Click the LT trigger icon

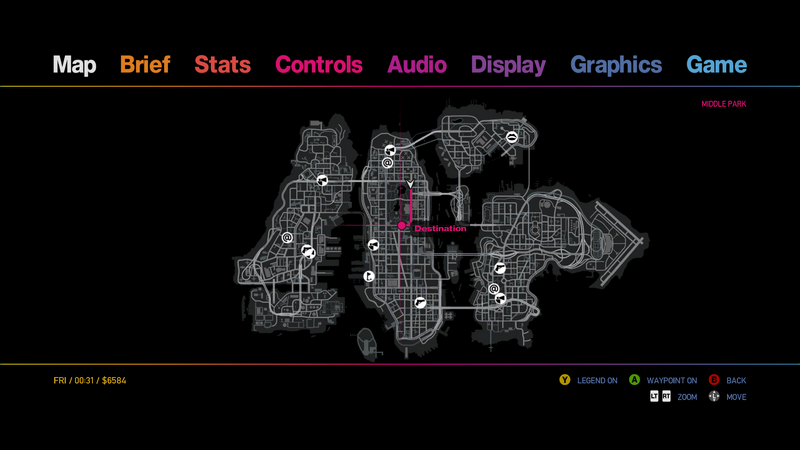pos(654,396)
